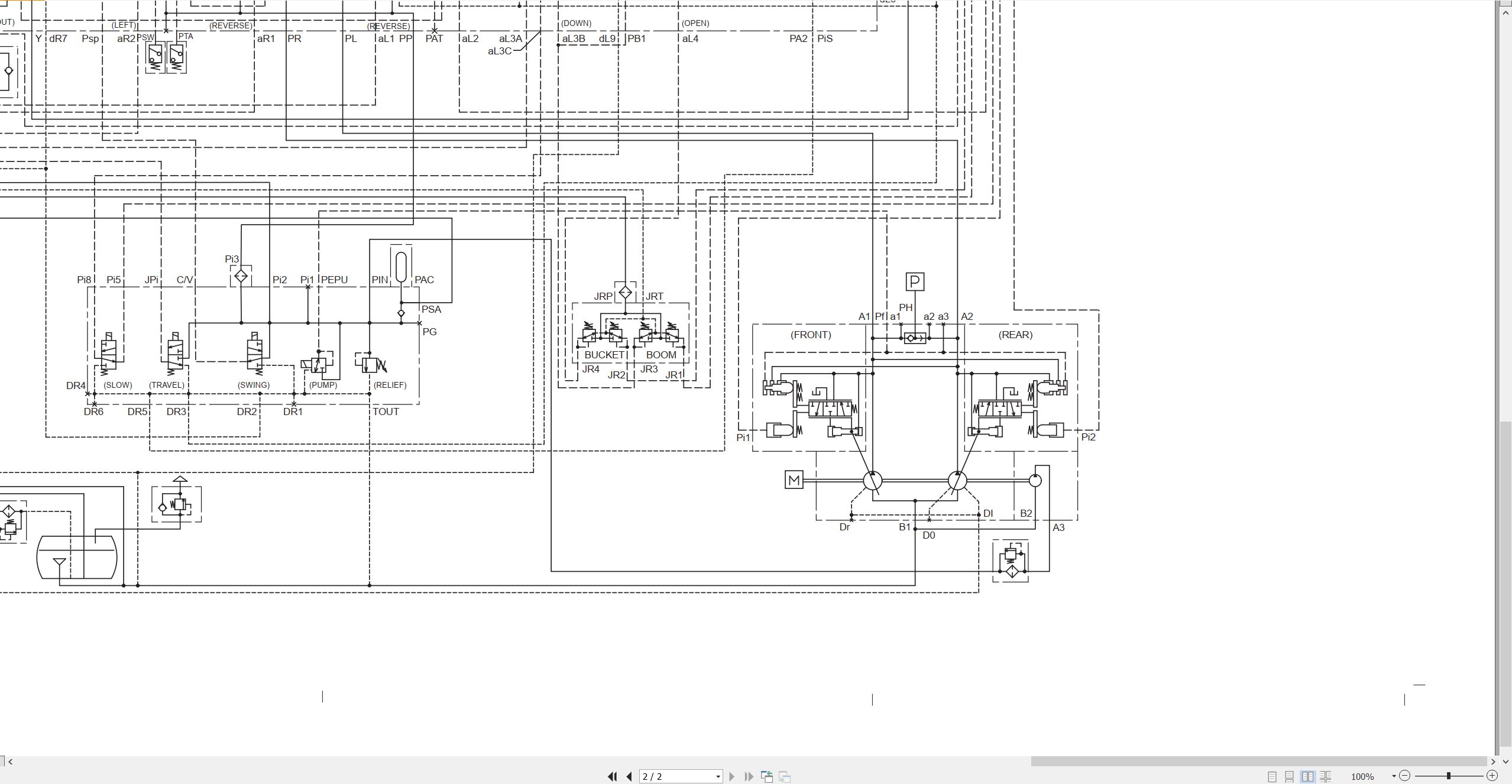
Task: Zoom out with the minus button
Action: click(x=1405, y=776)
